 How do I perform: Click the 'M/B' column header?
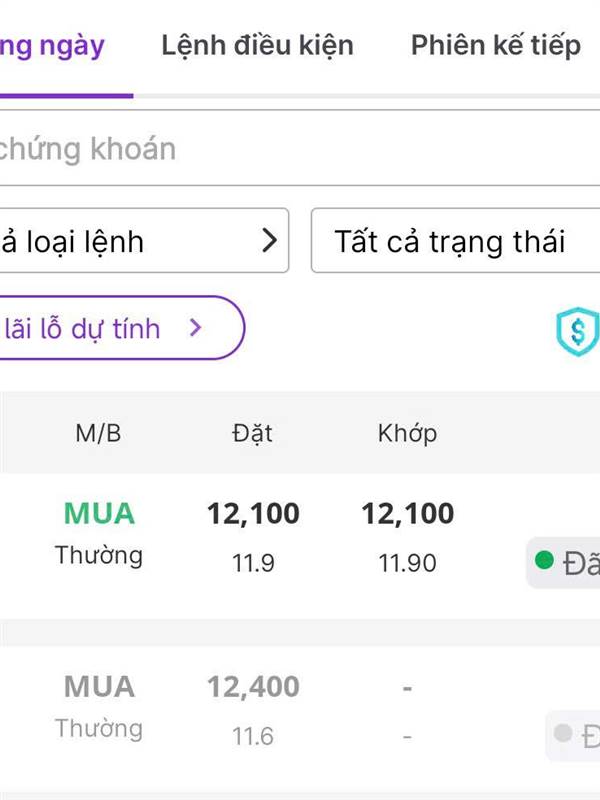coord(98,433)
